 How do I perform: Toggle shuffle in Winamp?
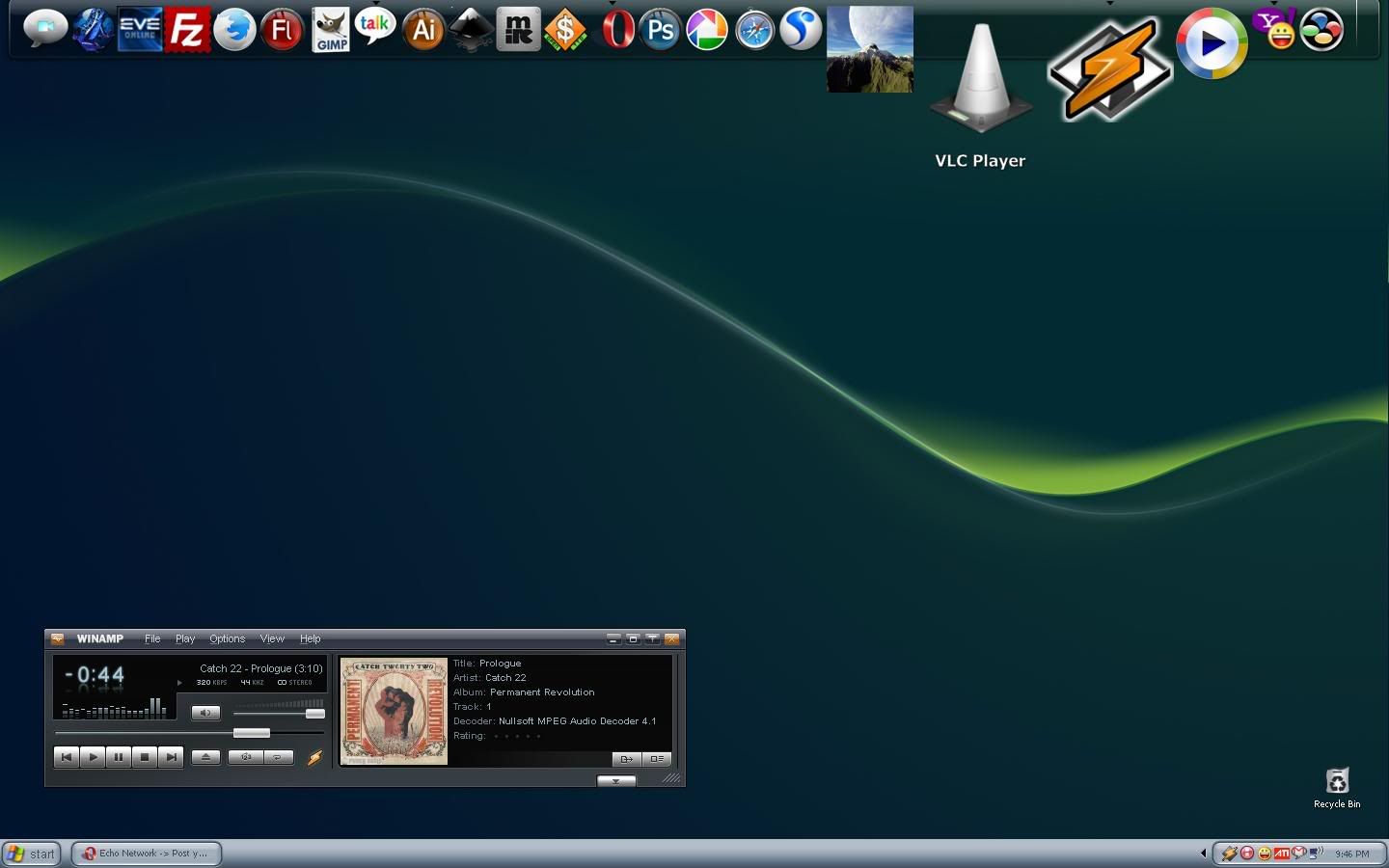click(245, 757)
